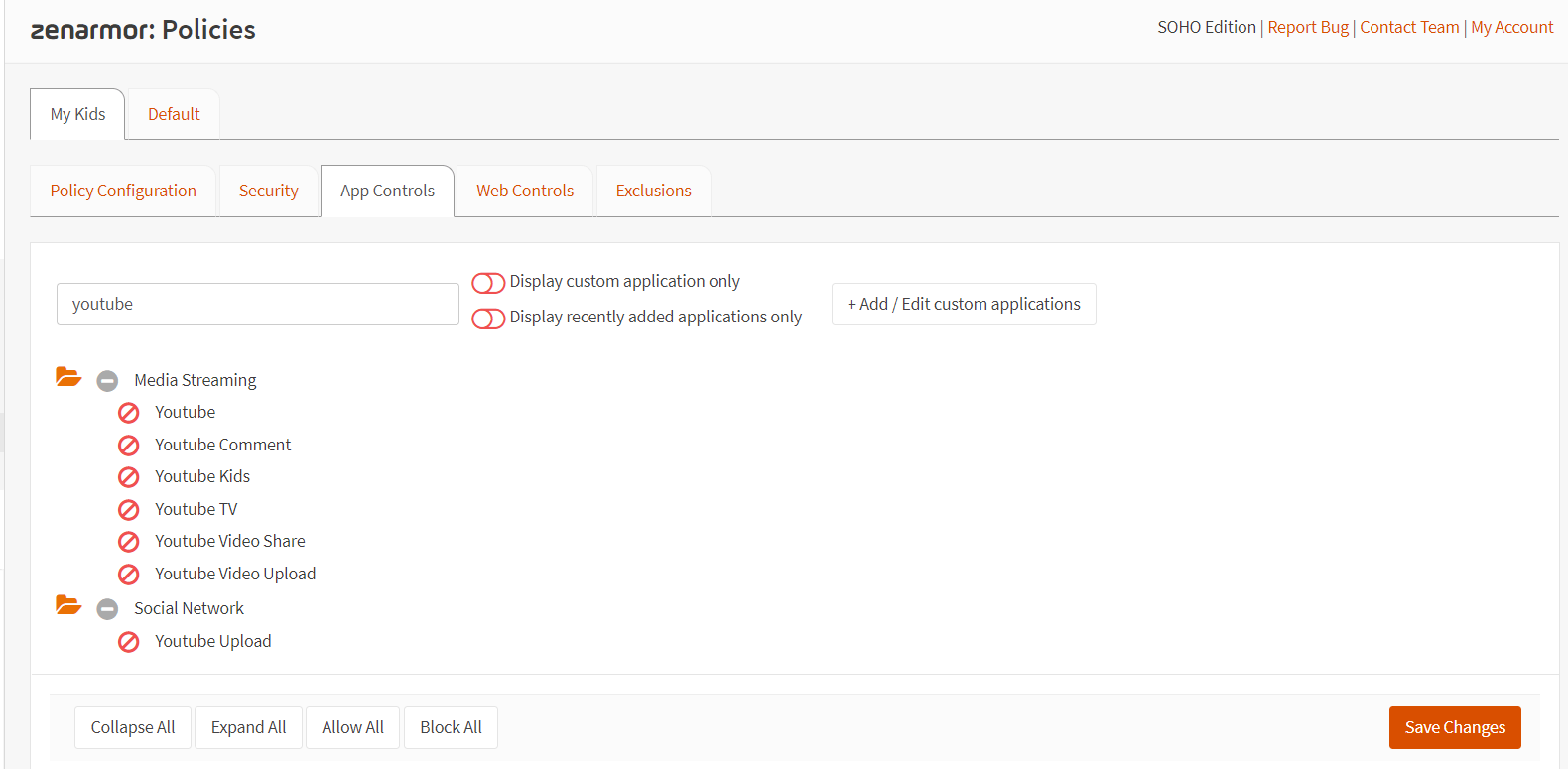Click the zenarmor: Policies page title
1568x769 pixels.
(x=143, y=30)
